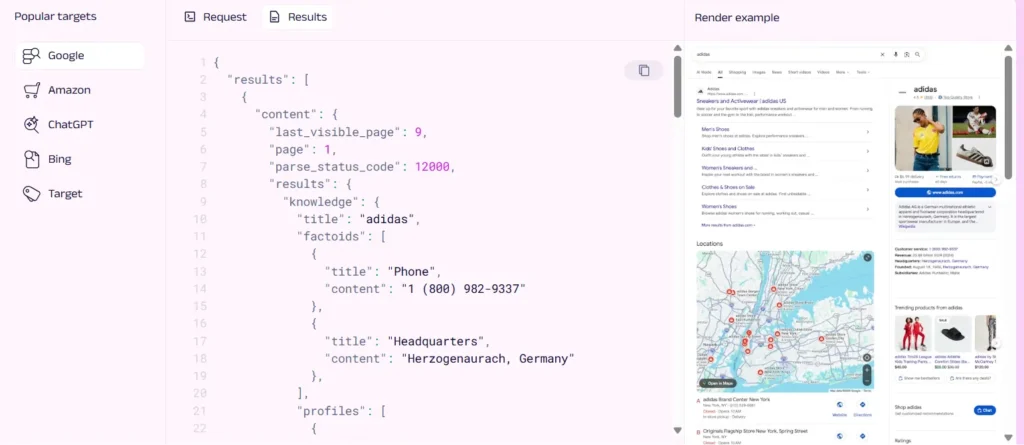
Task: Switch to the Request tab
Action: pyautogui.click(x=216, y=17)
